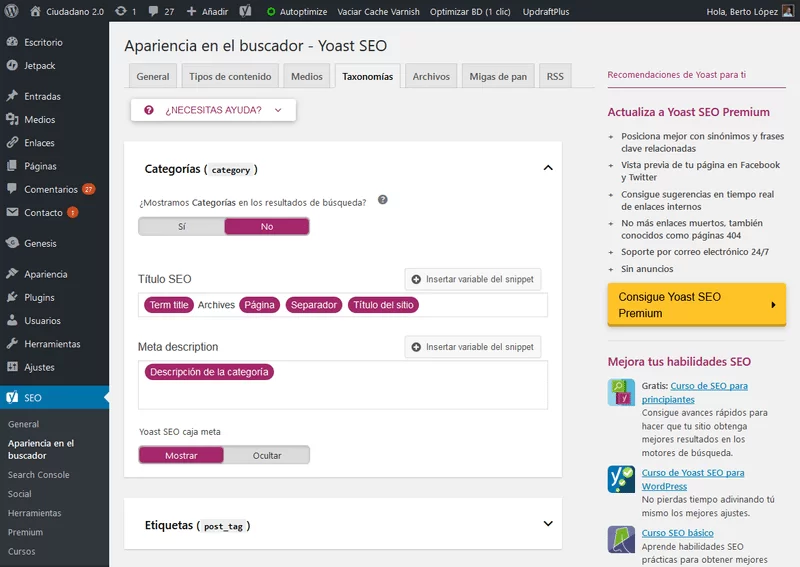The image size is (800, 567).
Task: Click the Comentarios speech bubble icon
Action: 12,189
